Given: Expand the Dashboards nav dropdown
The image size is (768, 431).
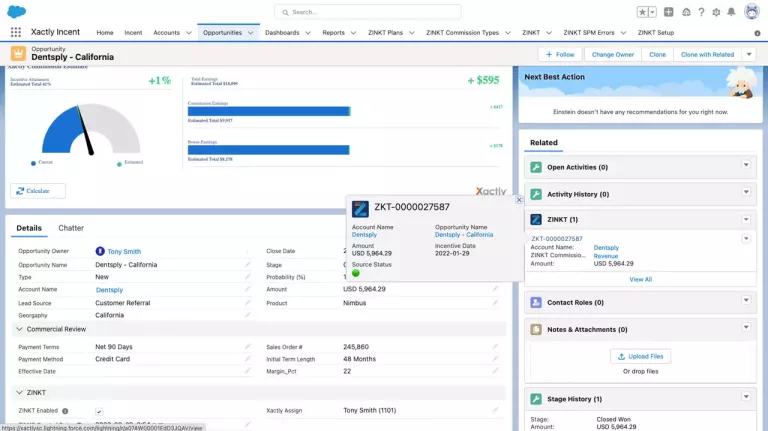Looking at the screenshot, I should pyautogui.click(x=308, y=33).
